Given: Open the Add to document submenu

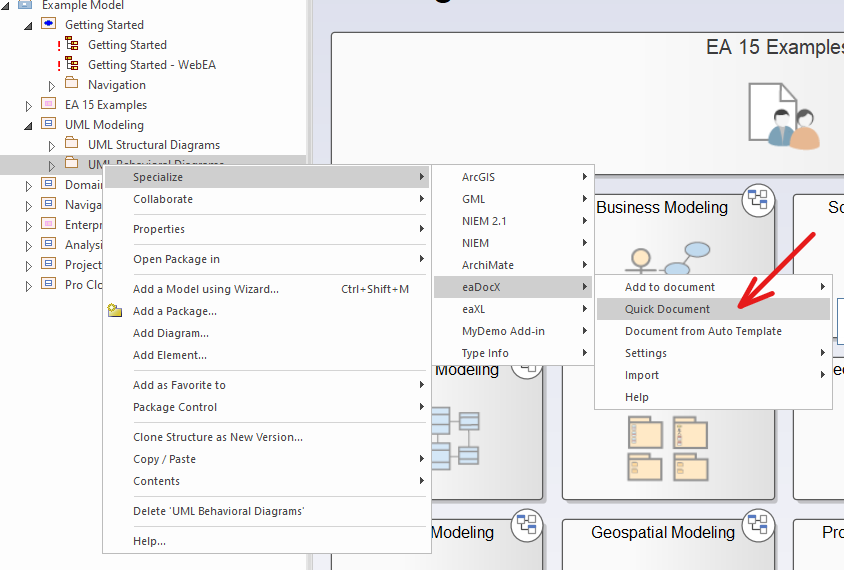Looking at the screenshot, I should tap(713, 287).
